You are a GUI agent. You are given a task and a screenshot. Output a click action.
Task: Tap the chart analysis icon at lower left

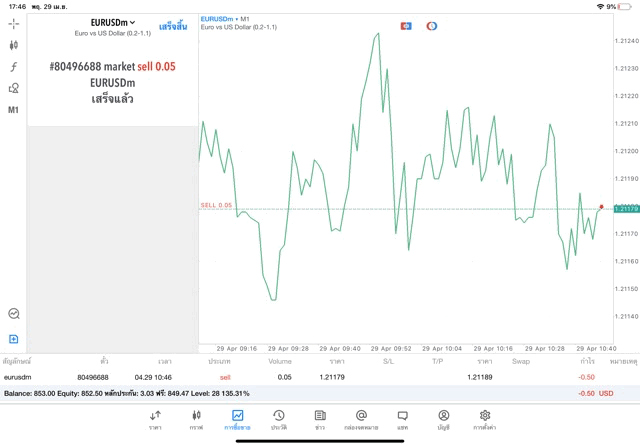[x=14, y=314]
